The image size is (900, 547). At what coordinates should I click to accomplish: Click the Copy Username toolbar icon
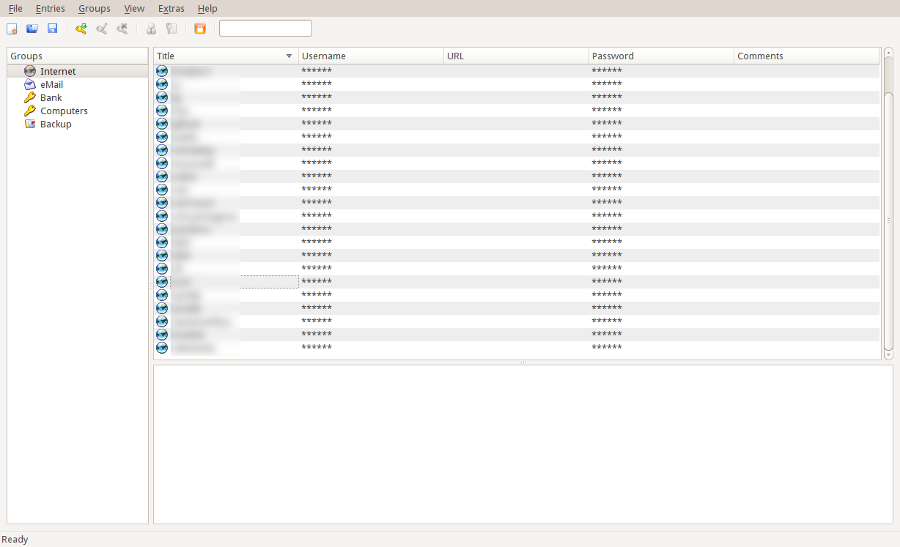click(x=151, y=29)
